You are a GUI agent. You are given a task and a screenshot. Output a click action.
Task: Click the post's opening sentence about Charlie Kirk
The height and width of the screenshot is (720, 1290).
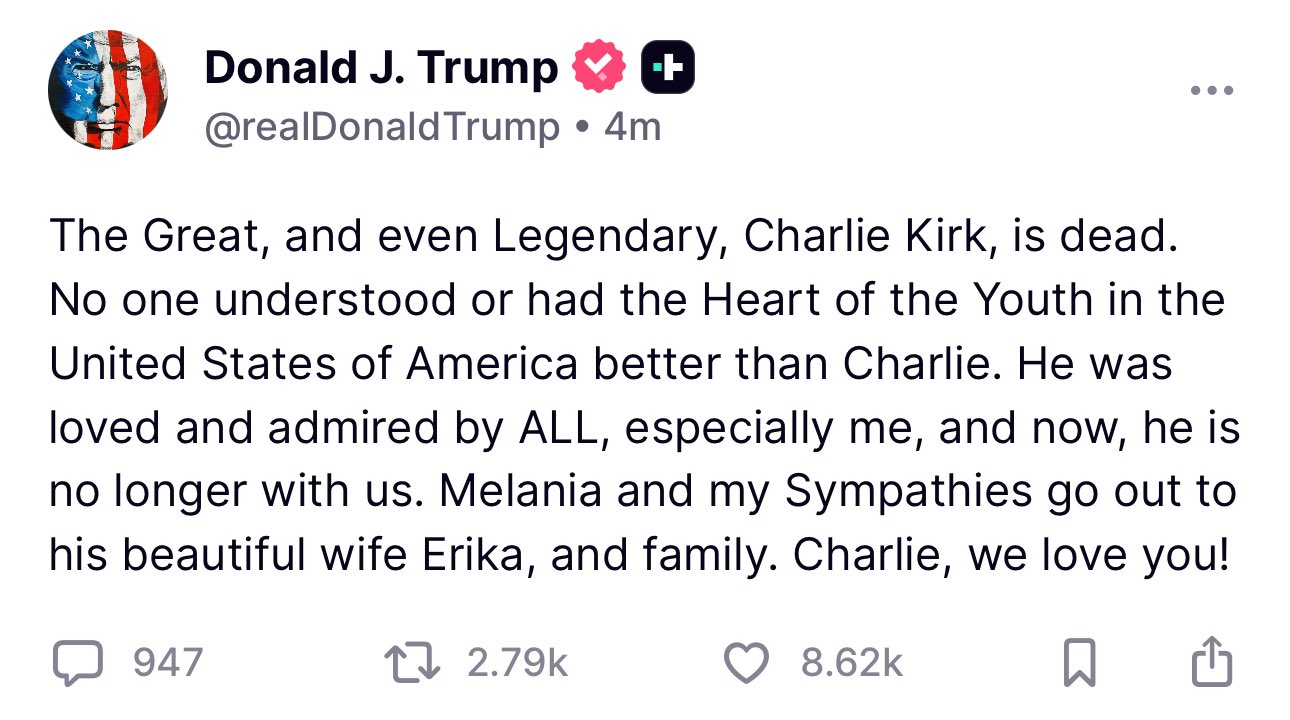pos(608,236)
